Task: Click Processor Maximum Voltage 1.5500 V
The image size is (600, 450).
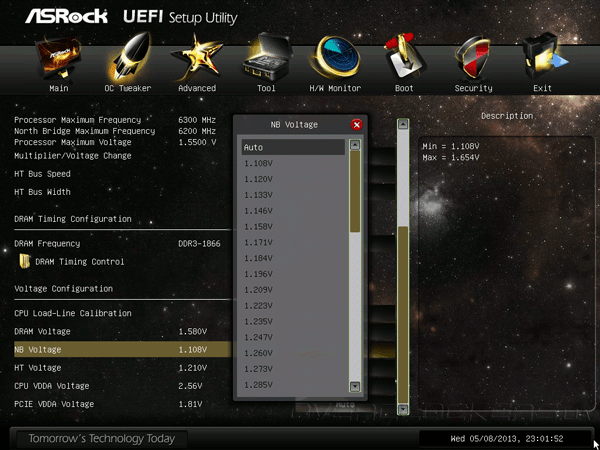Action: click(197, 142)
